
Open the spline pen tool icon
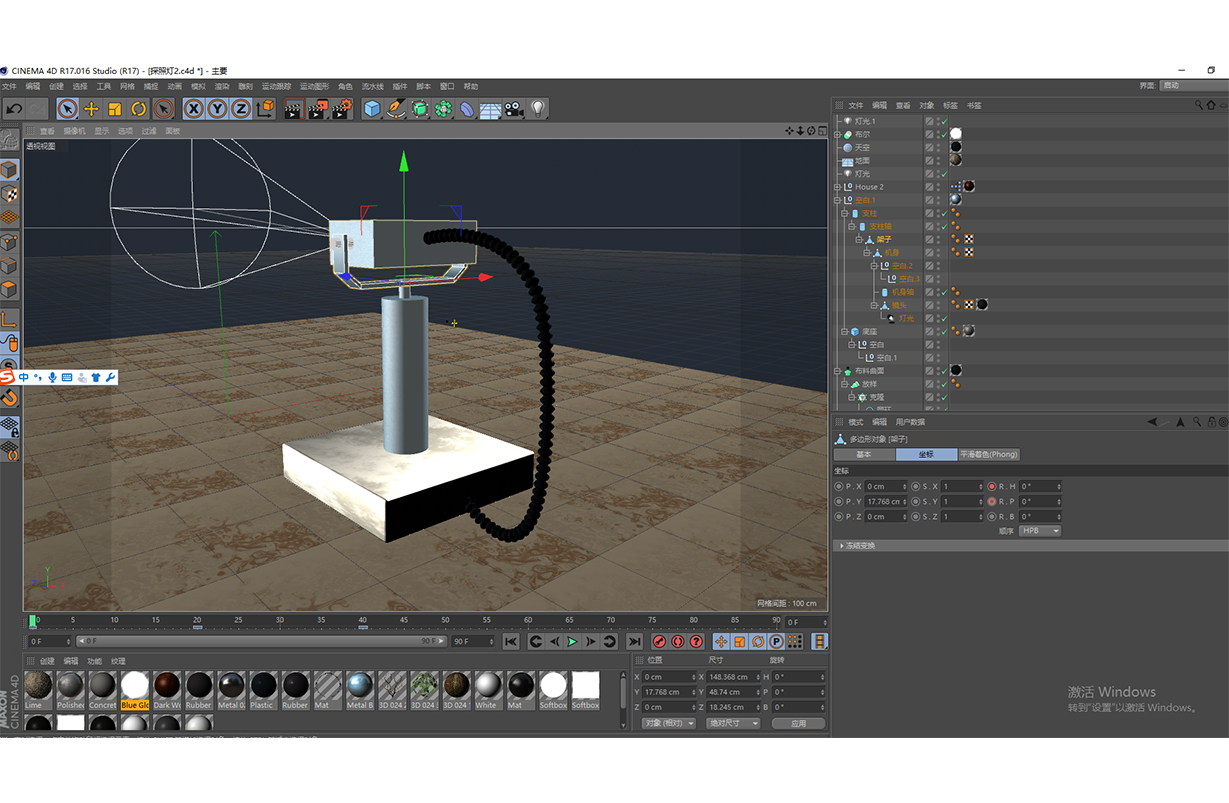click(x=396, y=109)
